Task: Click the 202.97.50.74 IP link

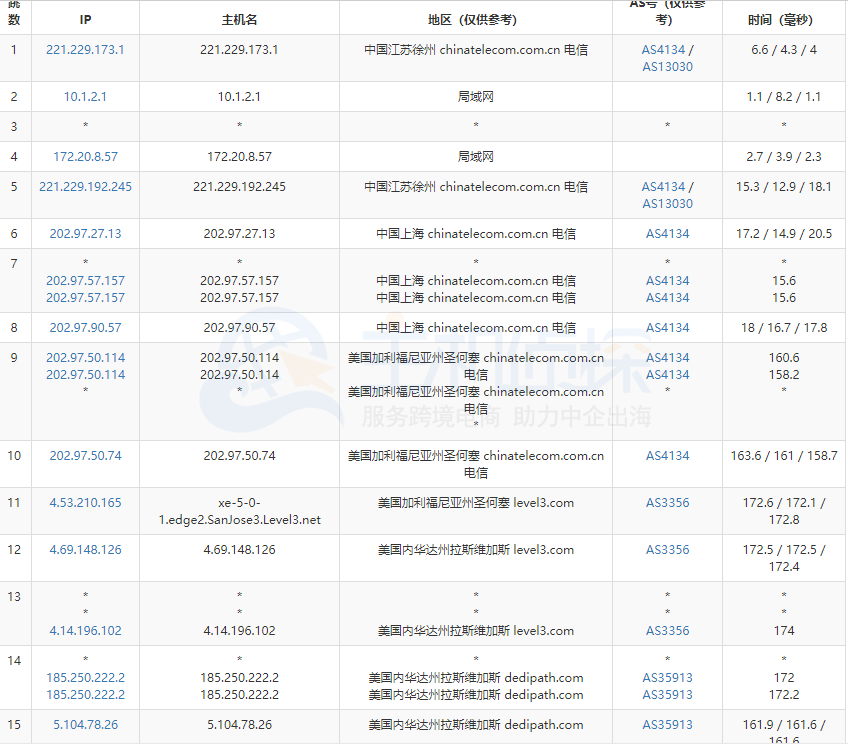Action: click(85, 455)
